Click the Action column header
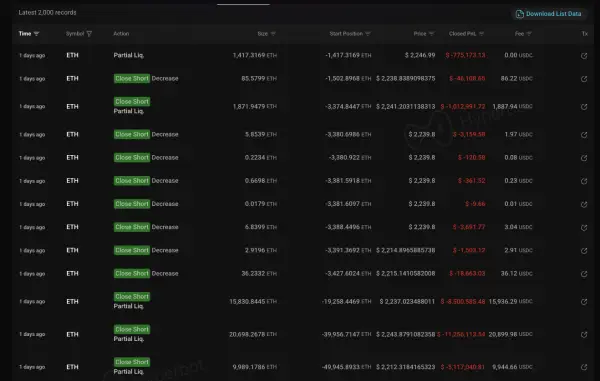This screenshot has width=600, height=381. pyautogui.click(x=121, y=34)
